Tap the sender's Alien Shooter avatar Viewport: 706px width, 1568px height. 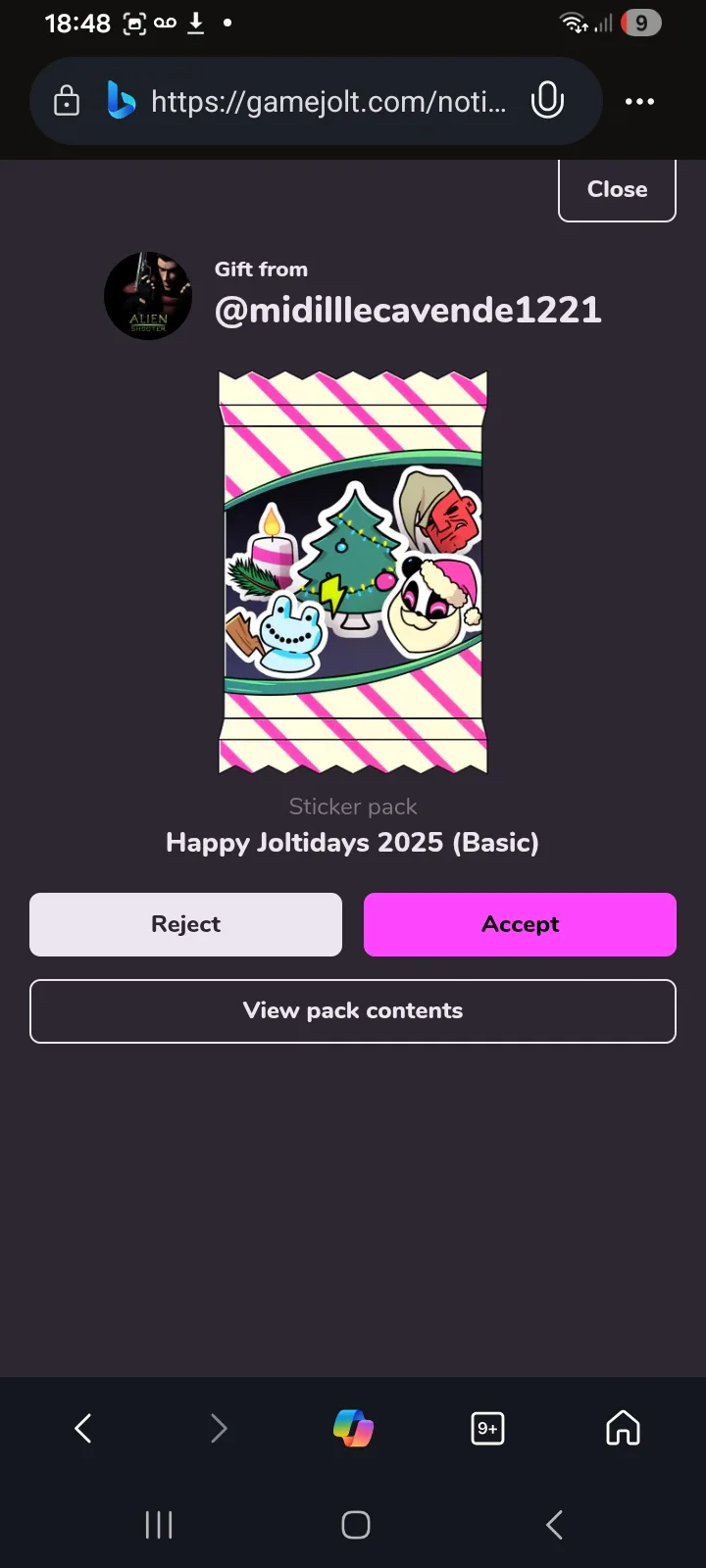pos(148,296)
